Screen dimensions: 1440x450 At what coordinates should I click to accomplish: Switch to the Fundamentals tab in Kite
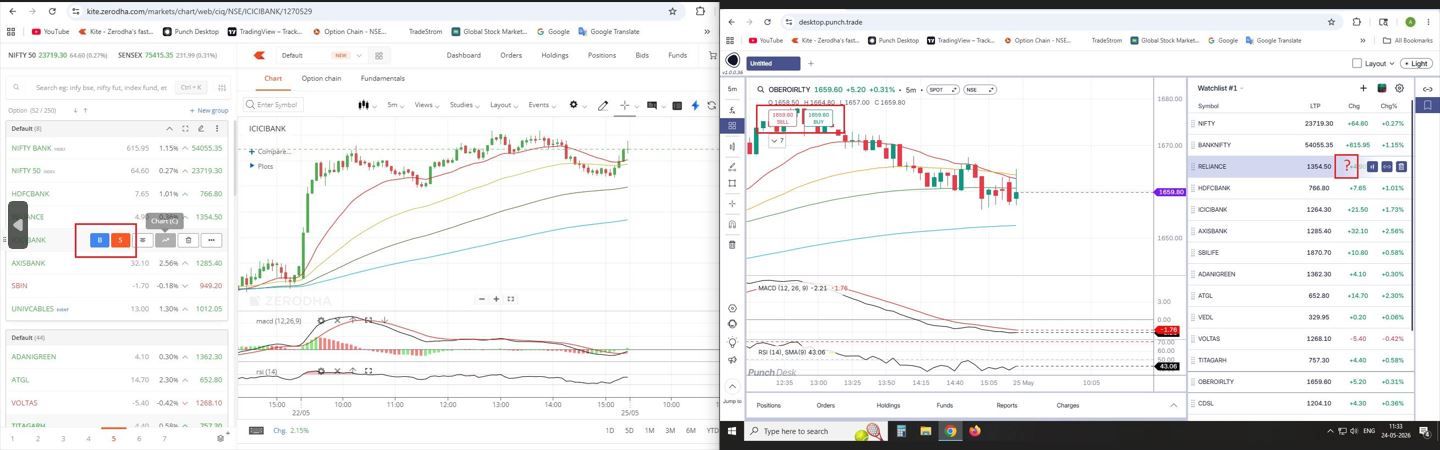coord(383,78)
